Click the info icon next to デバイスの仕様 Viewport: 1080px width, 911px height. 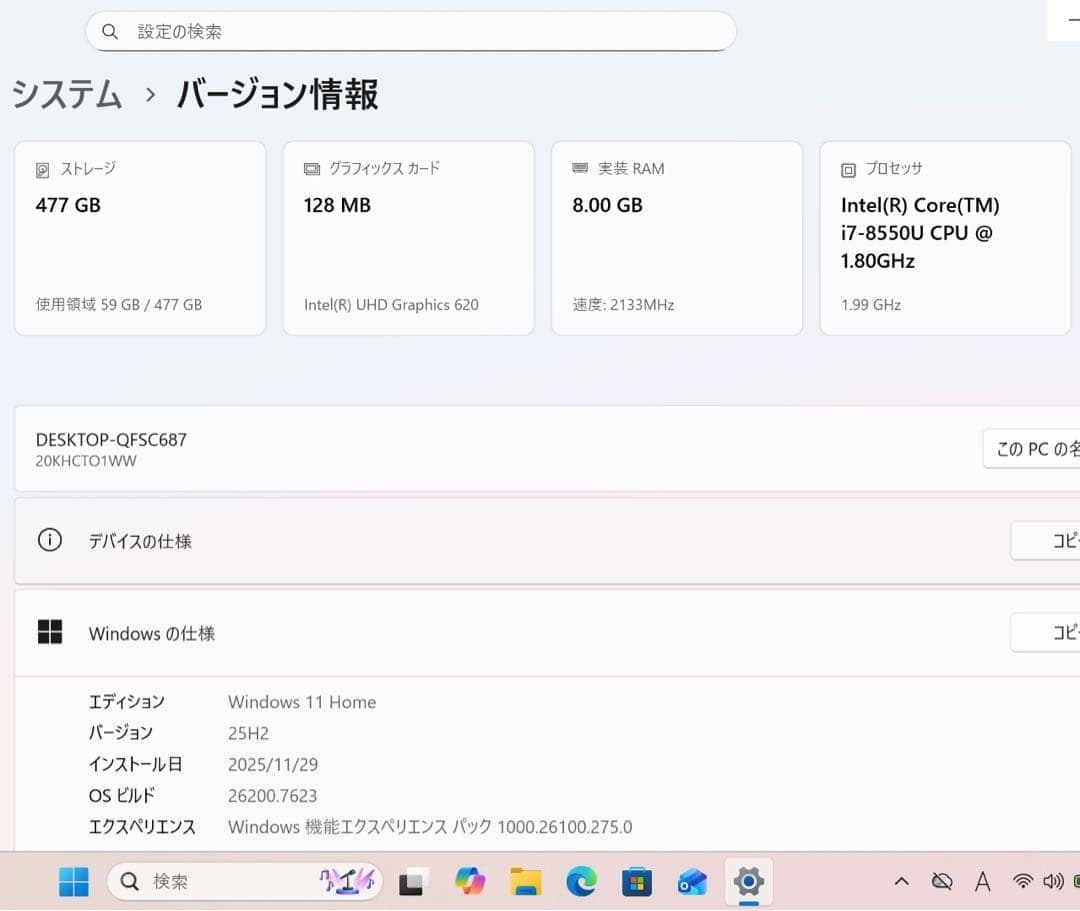pyautogui.click(x=50, y=540)
